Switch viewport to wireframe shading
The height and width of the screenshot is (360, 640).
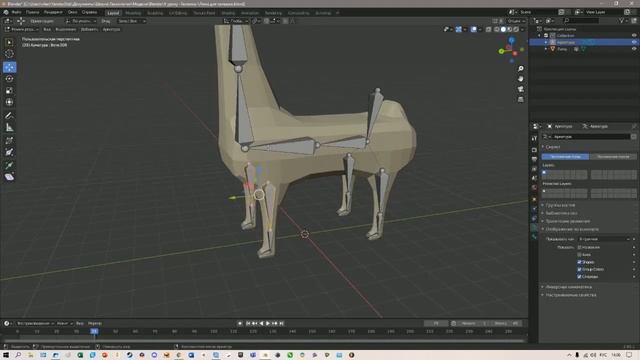(x=497, y=29)
